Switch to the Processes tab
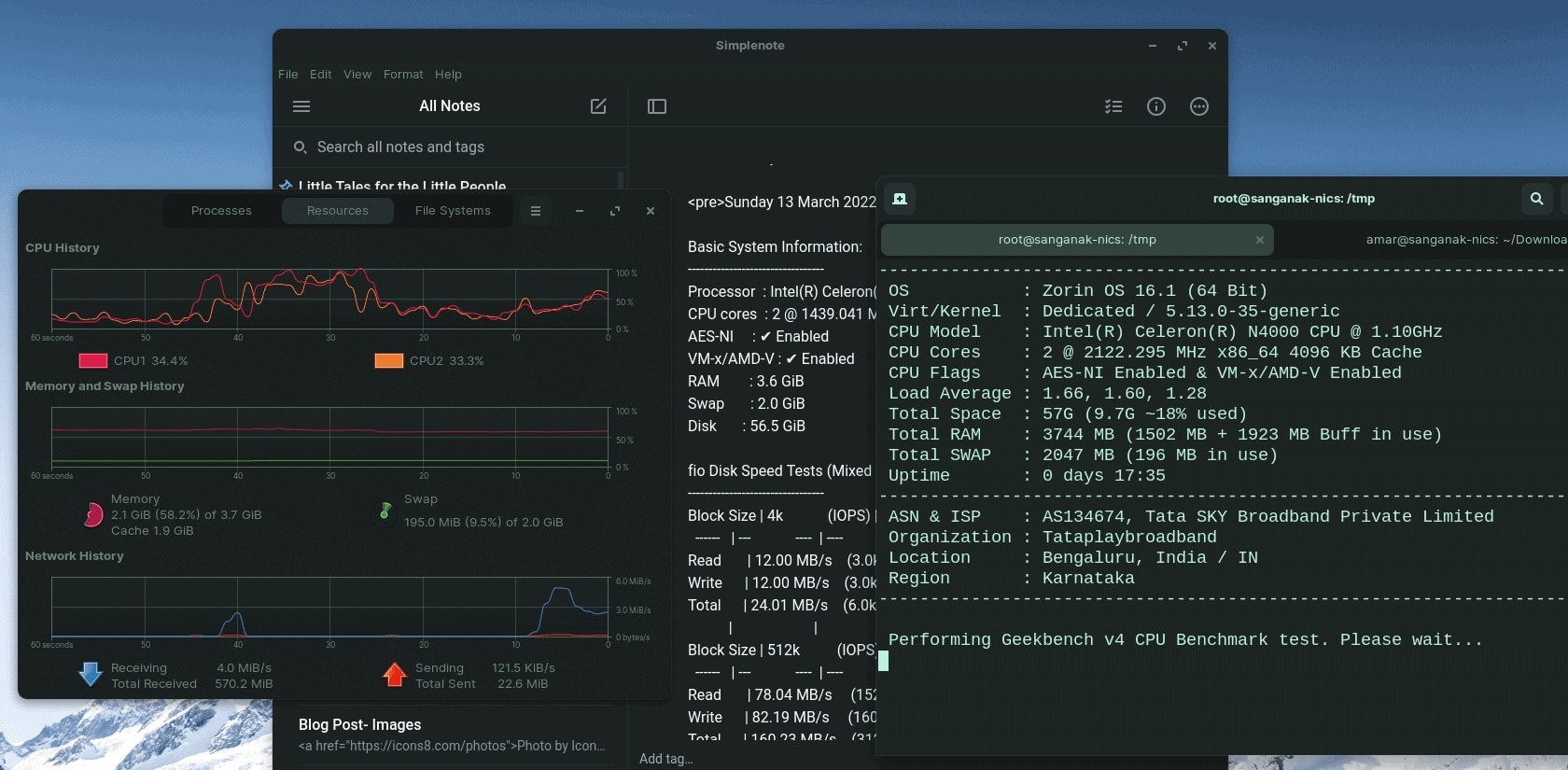This screenshot has height=770, width=1568. (221, 211)
